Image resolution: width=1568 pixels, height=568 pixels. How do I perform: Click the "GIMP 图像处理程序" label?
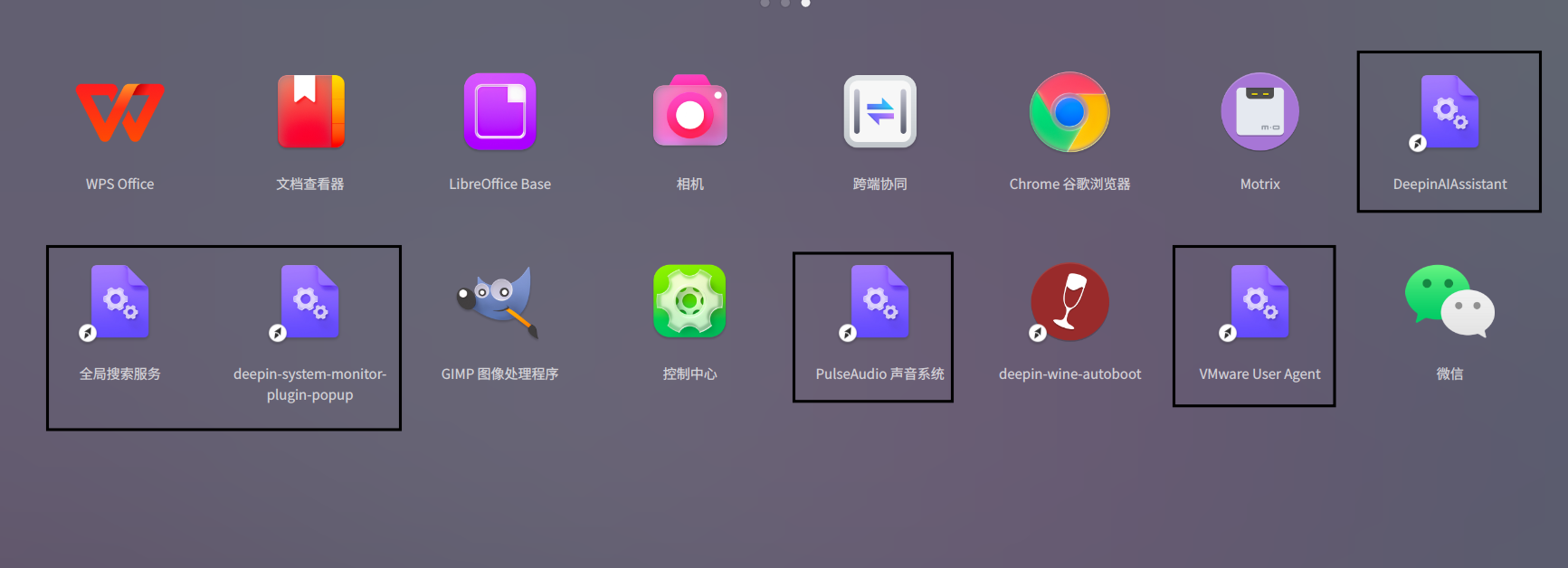pyautogui.click(x=500, y=374)
